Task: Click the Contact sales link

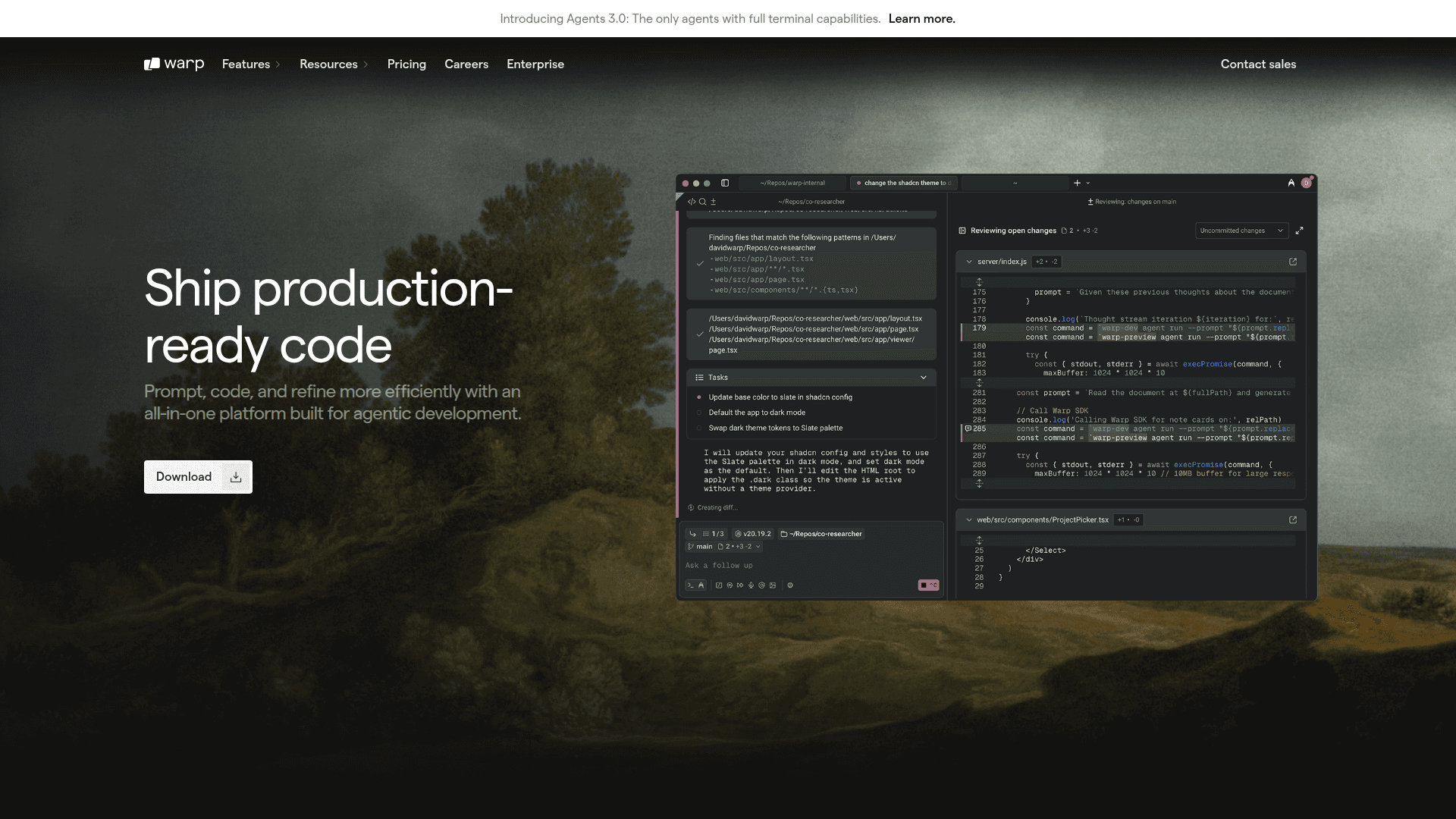Action: [1258, 64]
